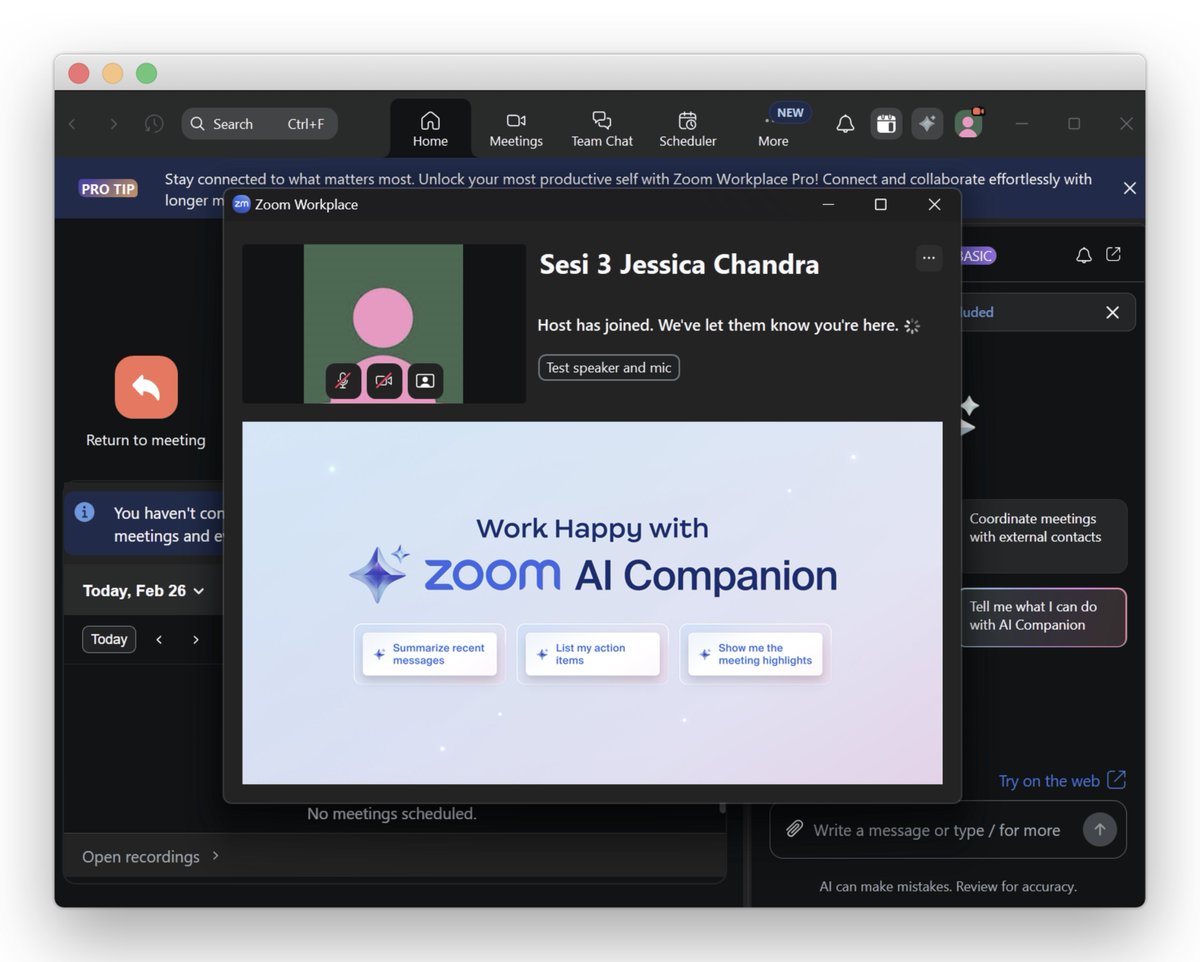Switch to the Meetings tab
The width and height of the screenshot is (1200, 962).
coord(516,129)
